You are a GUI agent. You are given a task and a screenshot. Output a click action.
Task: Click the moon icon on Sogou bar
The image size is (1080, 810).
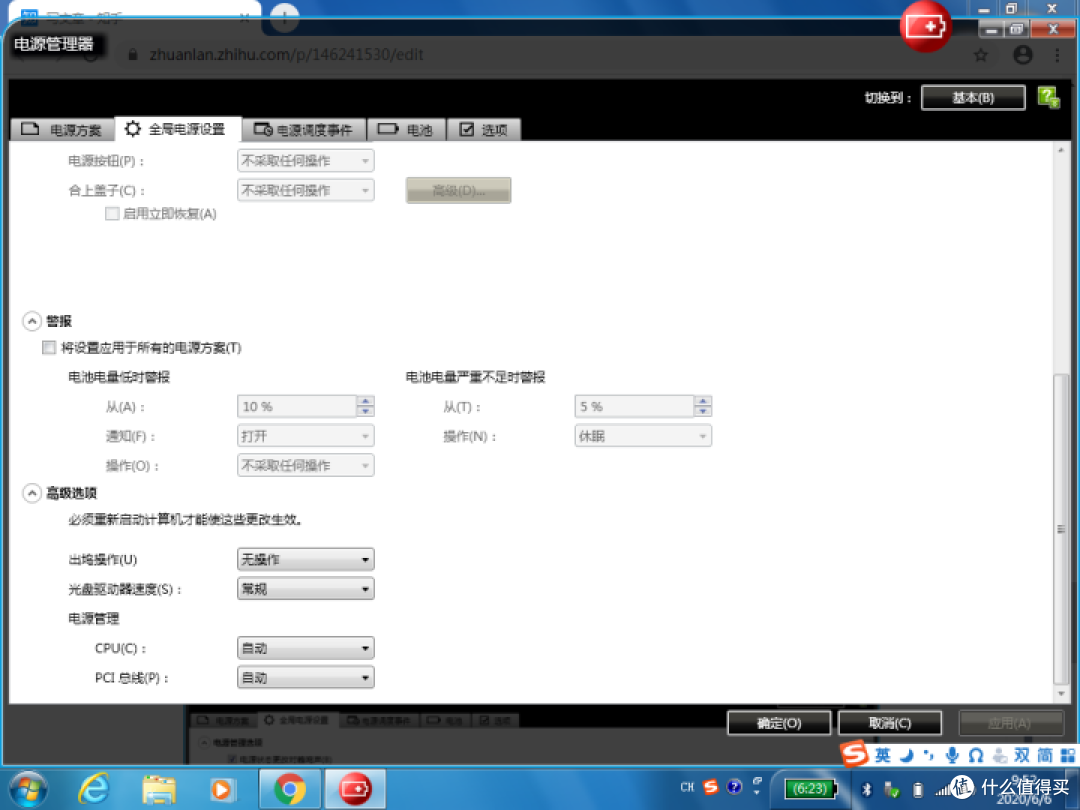(906, 756)
